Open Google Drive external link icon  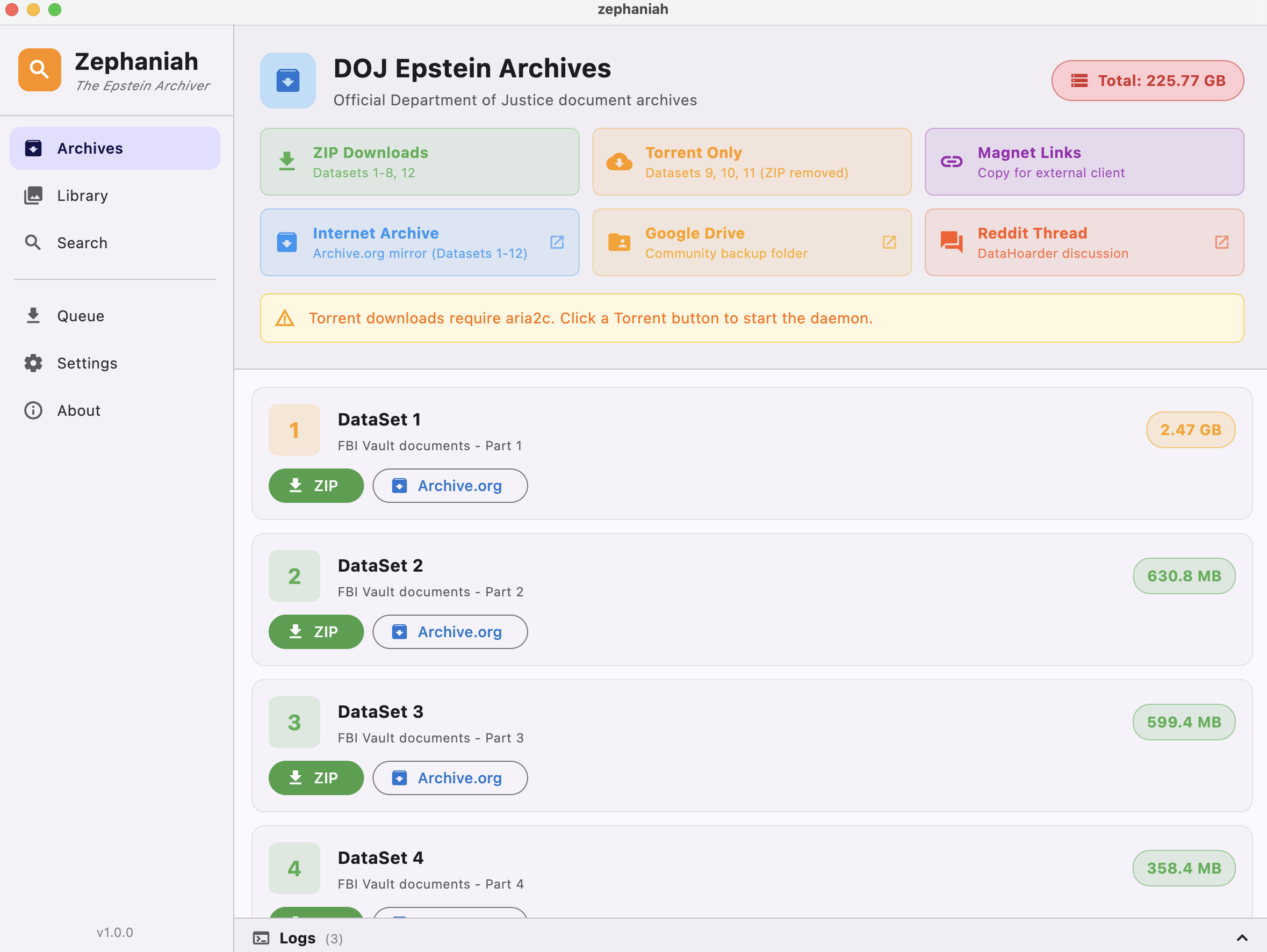889,242
